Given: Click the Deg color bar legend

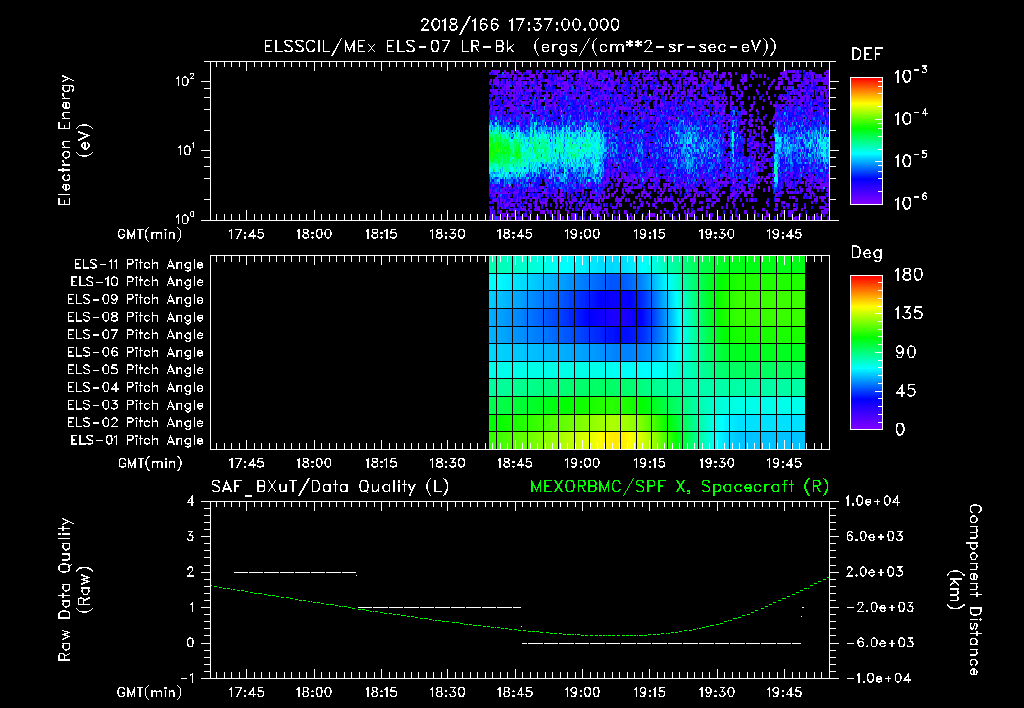Looking at the screenshot, I should 866,353.
